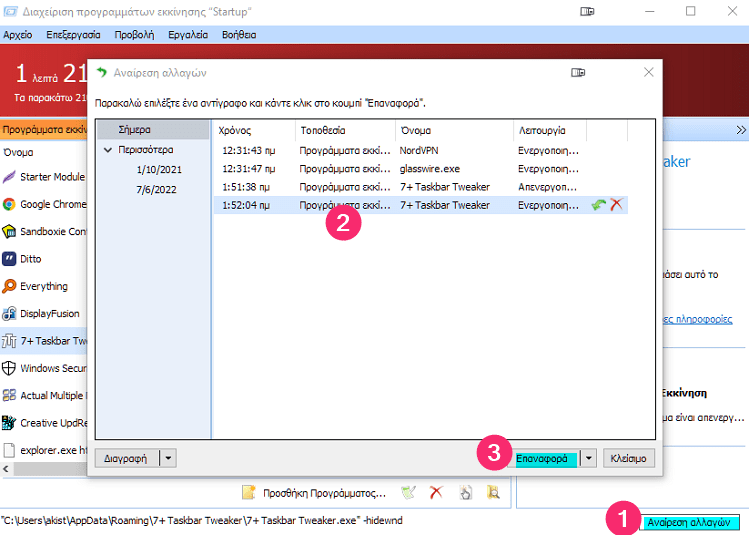The image size is (749, 535).
Task: Switch to the Προγράμματα εκκίνησης tab
Action: tap(44, 129)
